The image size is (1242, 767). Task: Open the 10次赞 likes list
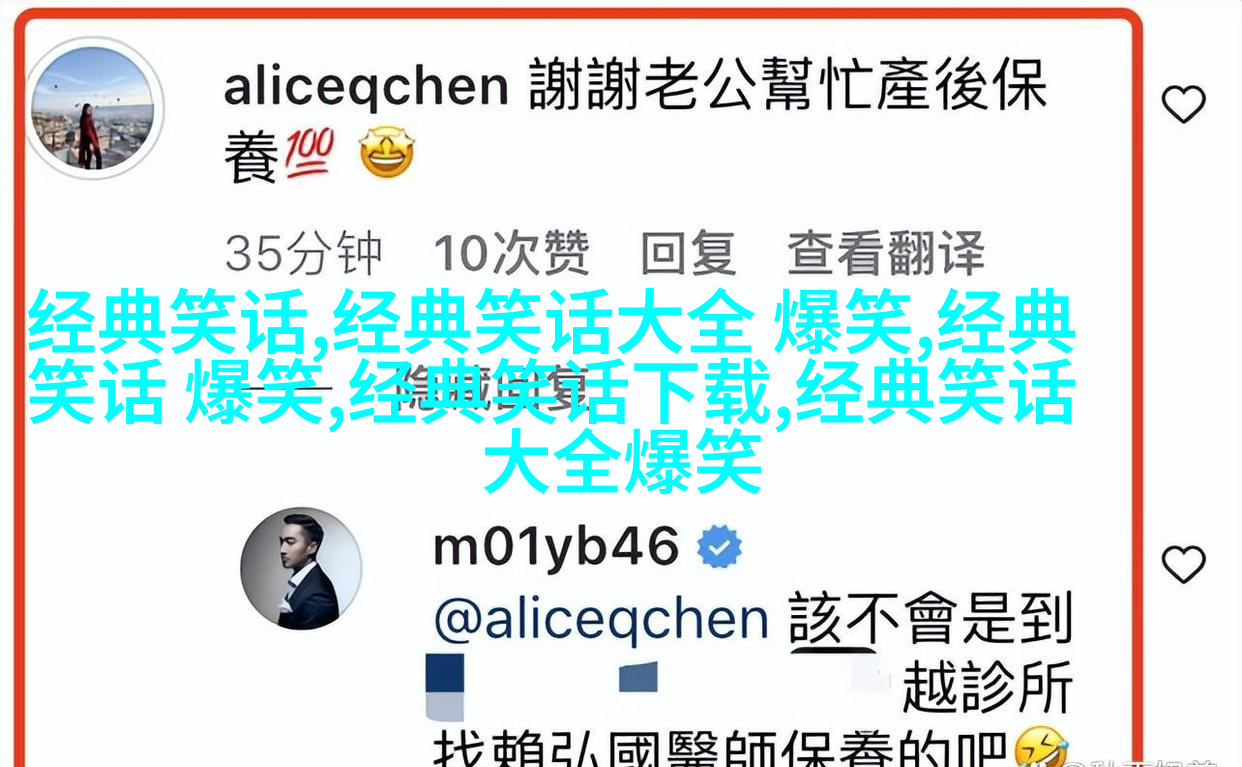(511, 254)
